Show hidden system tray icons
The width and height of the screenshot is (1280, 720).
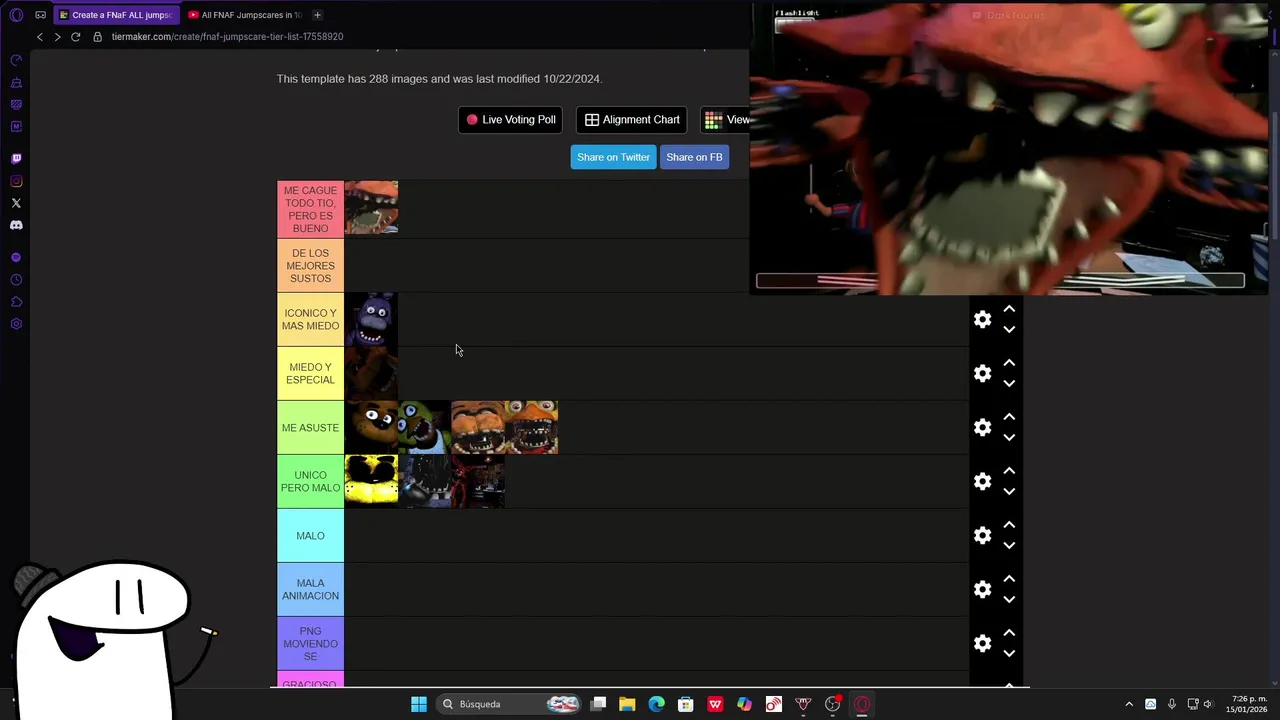point(1129,704)
